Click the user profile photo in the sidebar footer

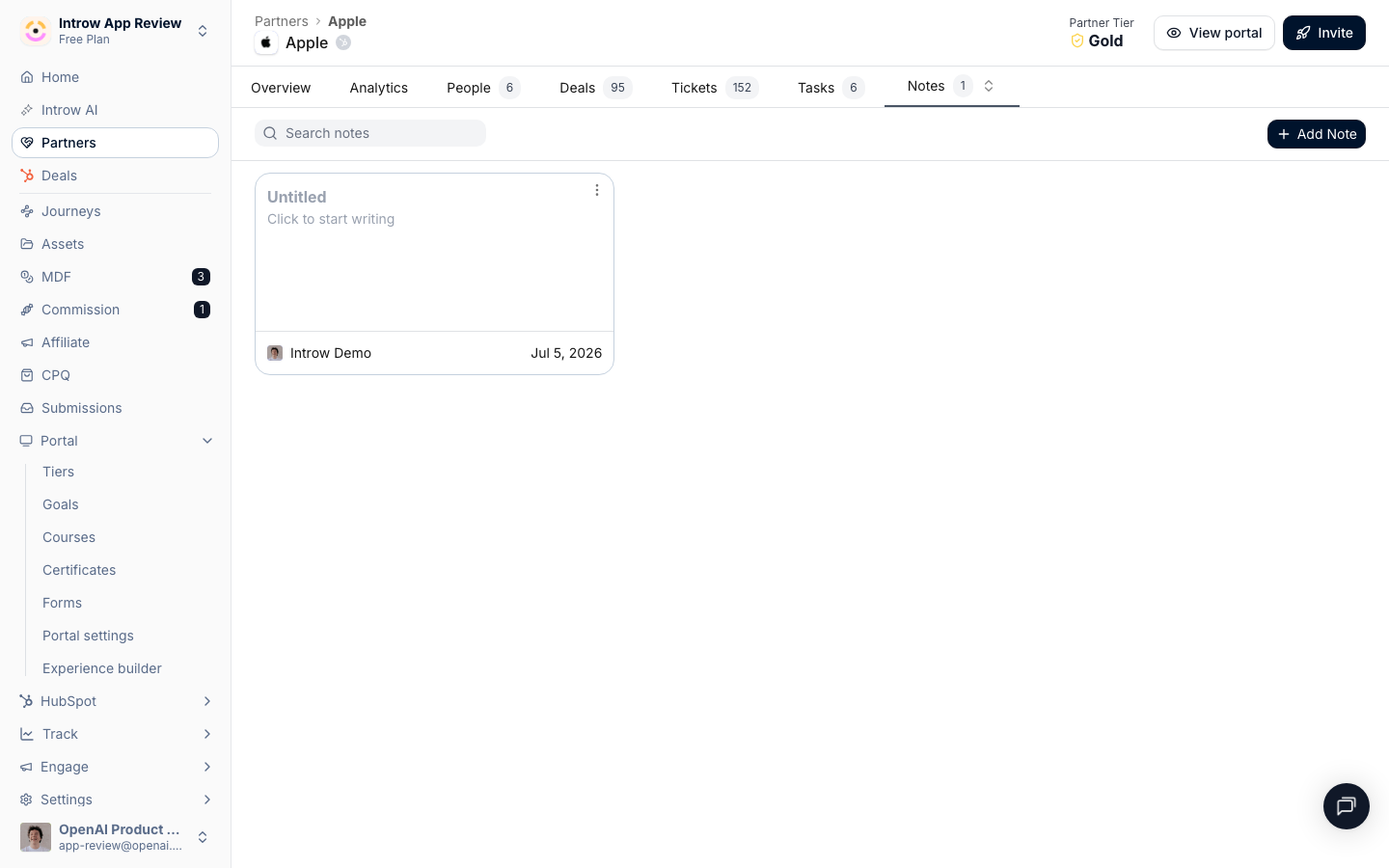pyautogui.click(x=36, y=837)
